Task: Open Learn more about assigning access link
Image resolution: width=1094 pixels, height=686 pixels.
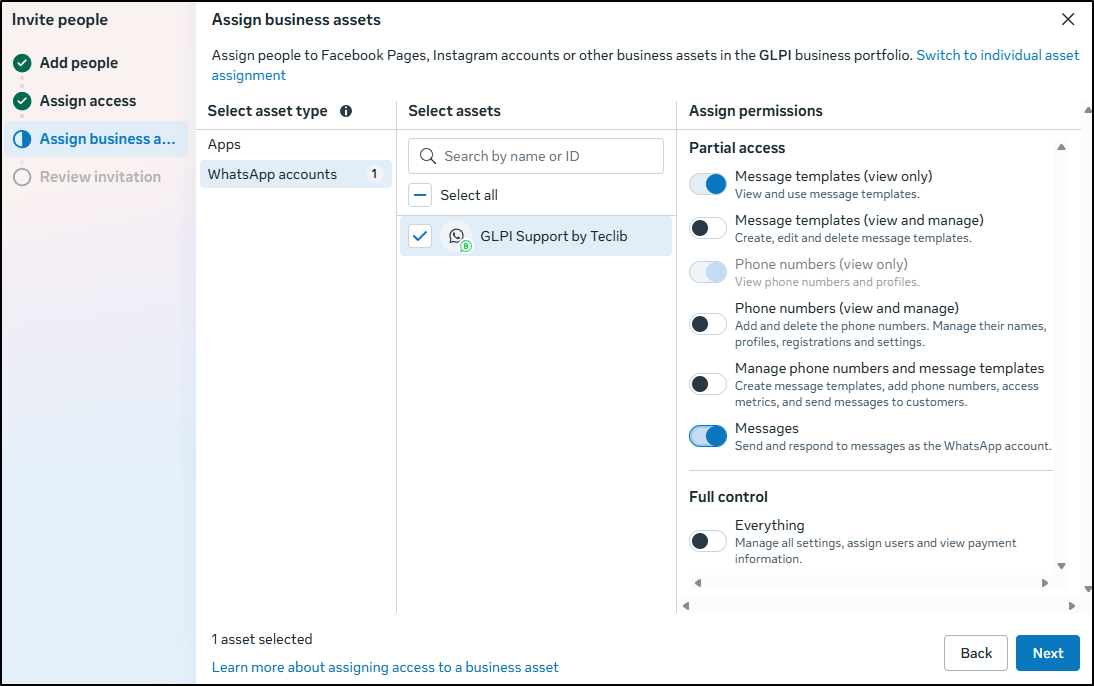Action: (385, 667)
